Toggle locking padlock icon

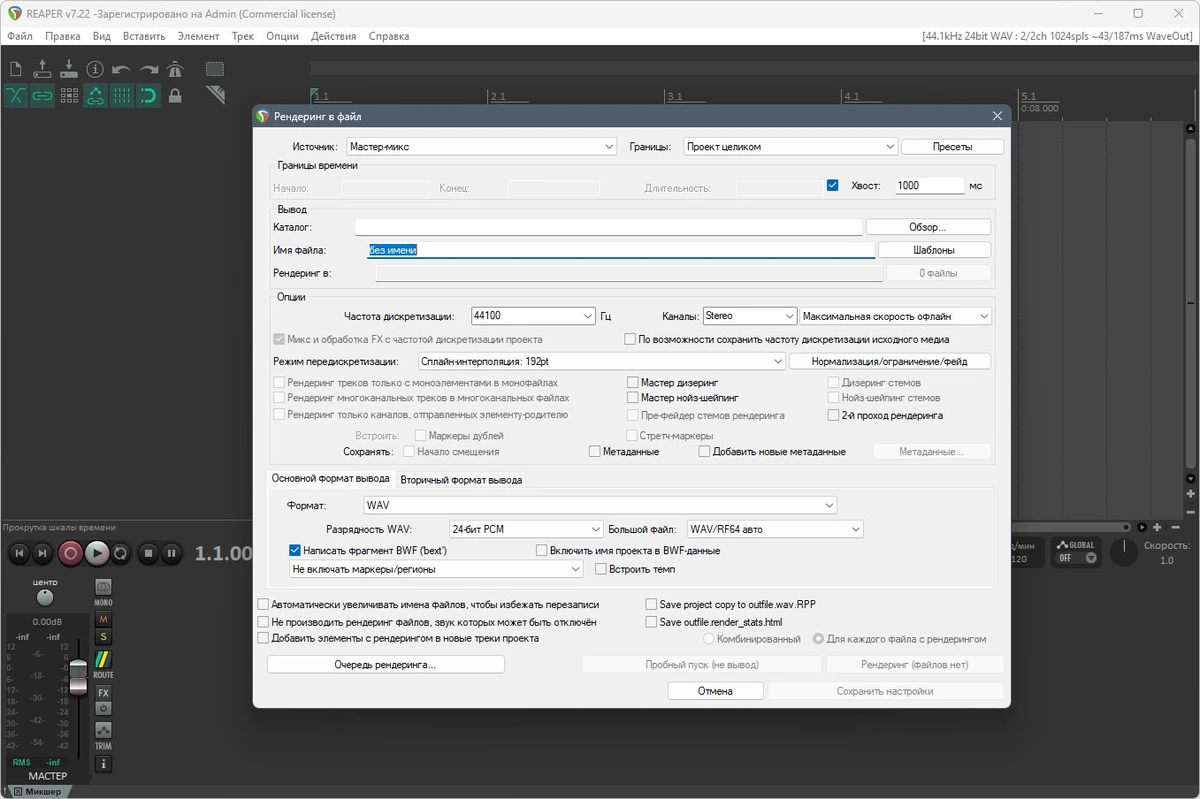(175, 95)
